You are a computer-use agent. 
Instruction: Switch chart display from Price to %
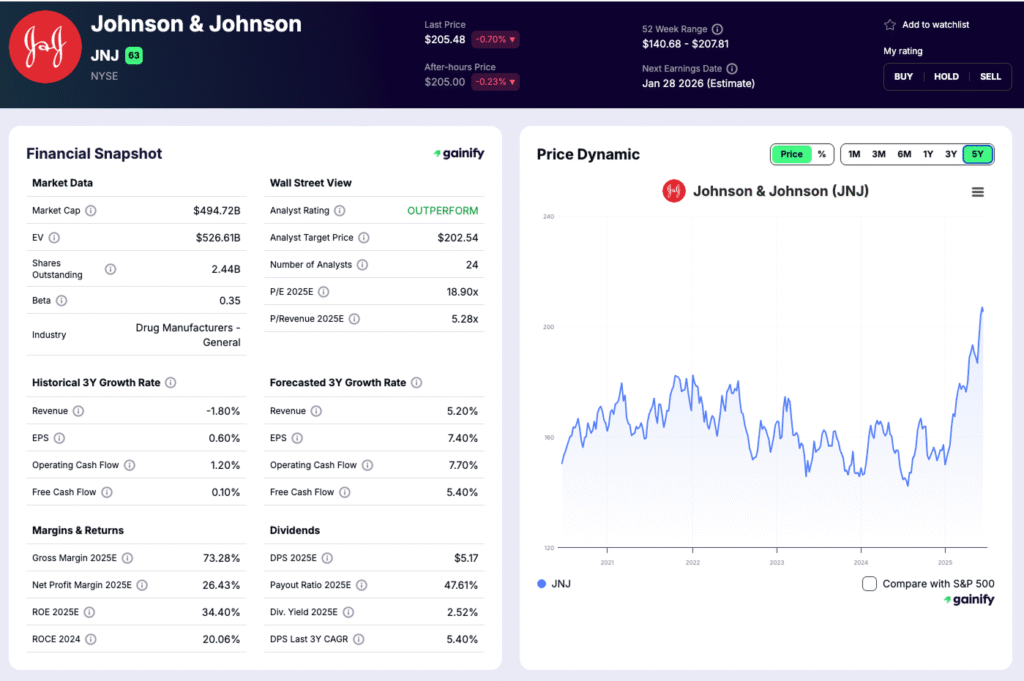[824, 154]
